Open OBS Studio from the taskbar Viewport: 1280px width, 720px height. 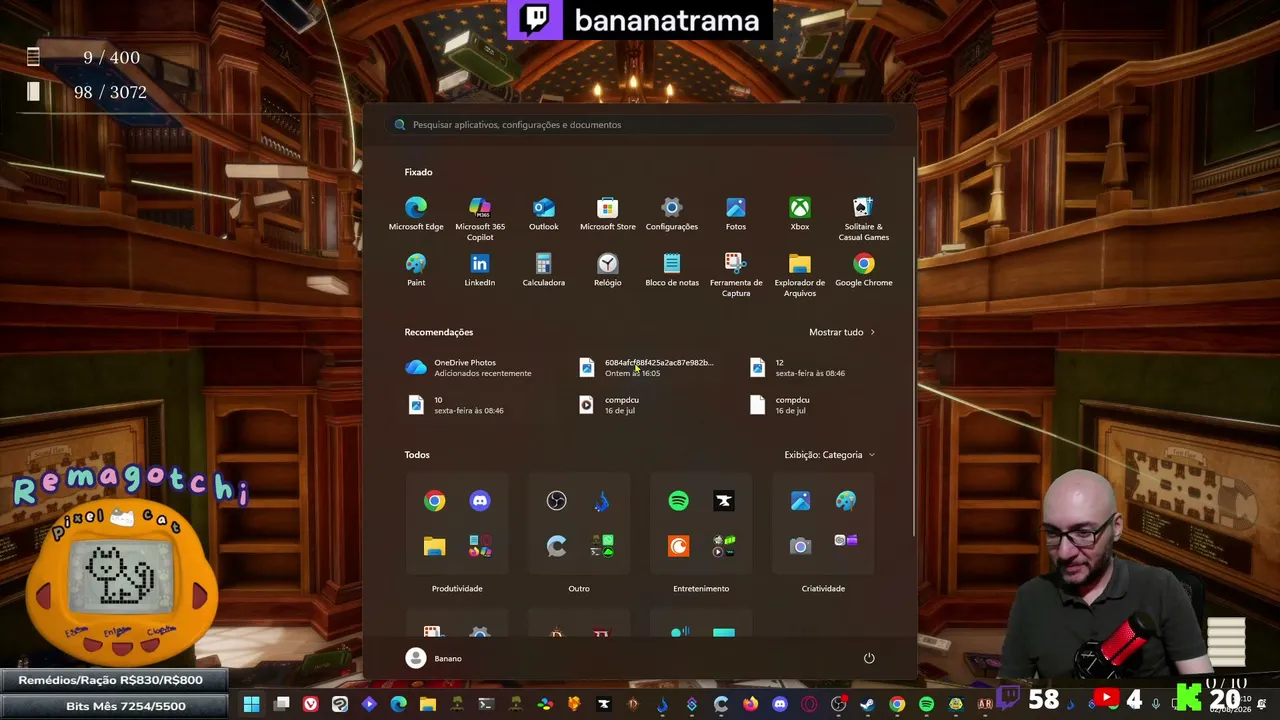pyautogui.click(x=838, y=704)
